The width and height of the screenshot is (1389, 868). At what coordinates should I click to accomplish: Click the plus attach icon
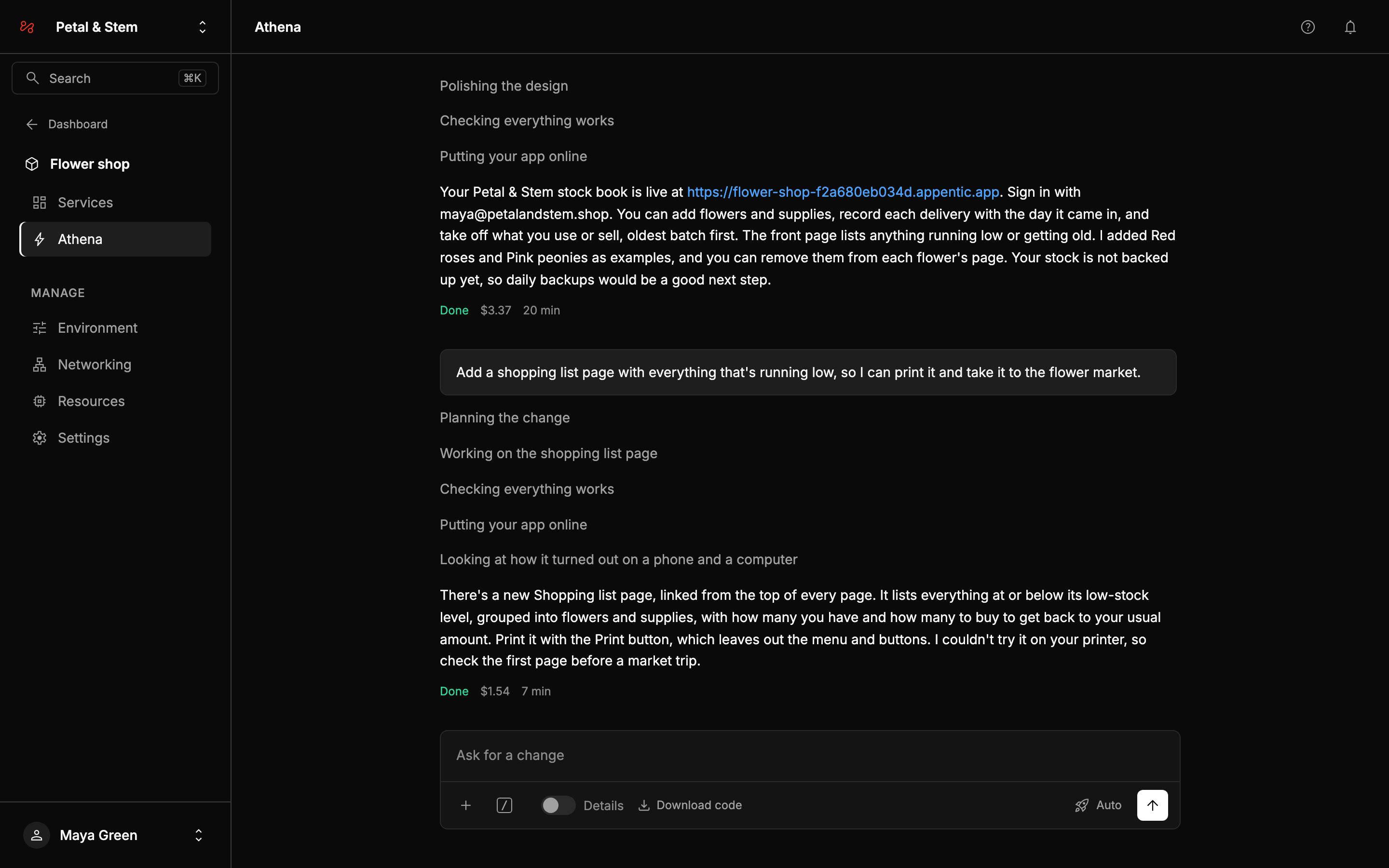coord(465,805)
